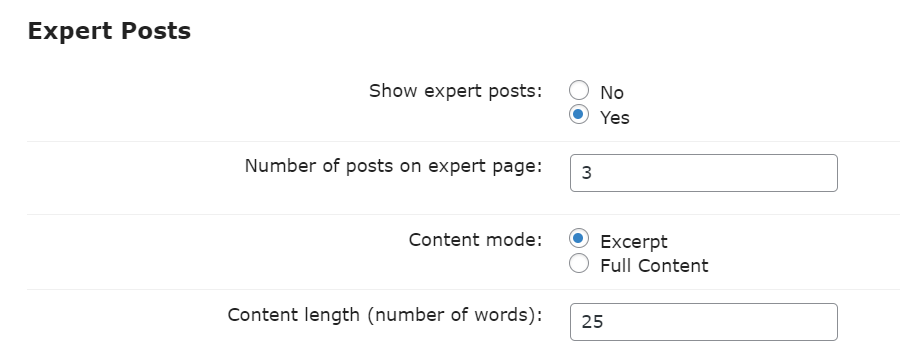Click the "Number of posts on expert page:" label

tap(393, 166)
